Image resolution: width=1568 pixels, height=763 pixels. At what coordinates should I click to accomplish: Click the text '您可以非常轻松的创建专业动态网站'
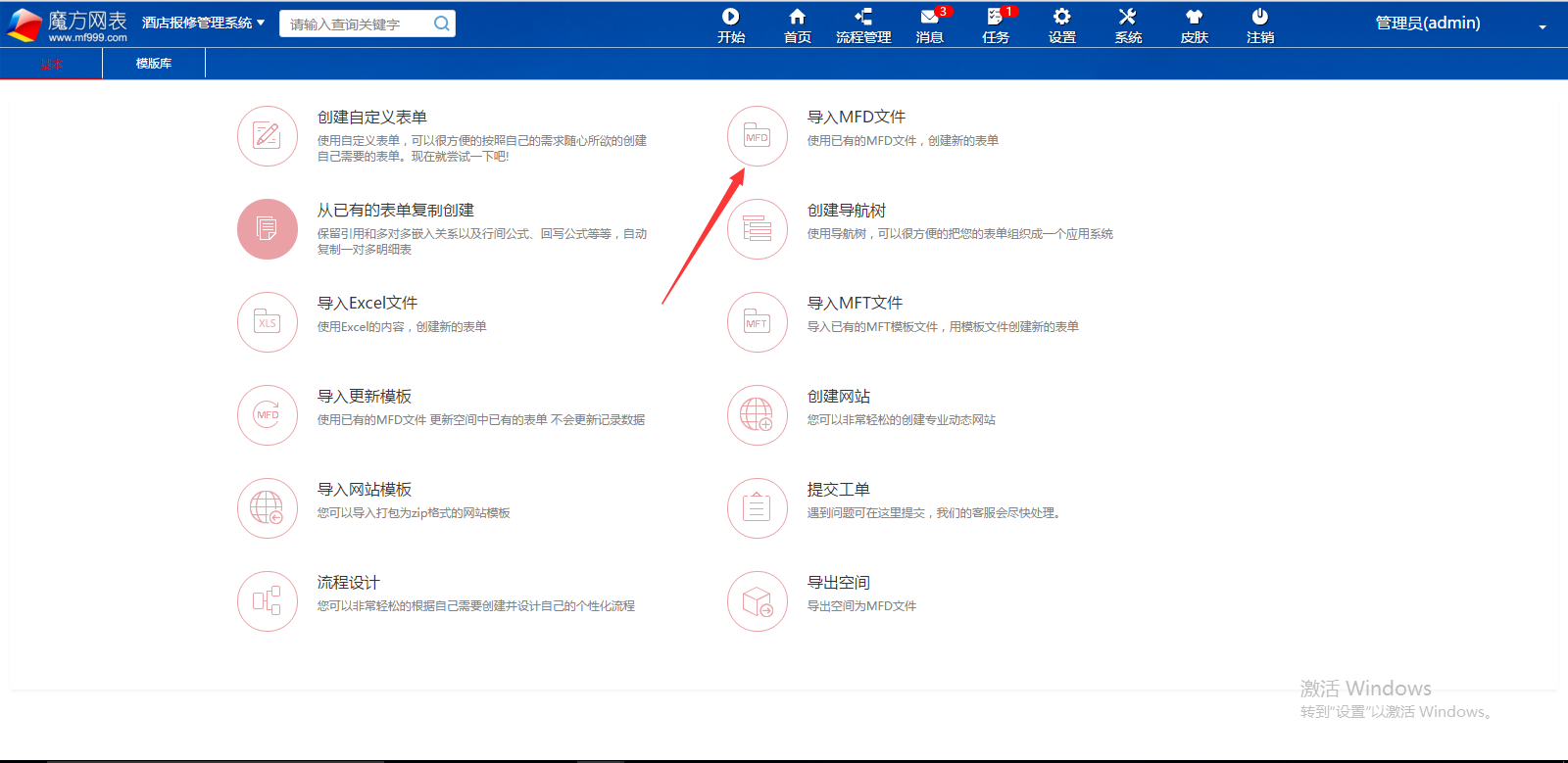coord(901,420)
